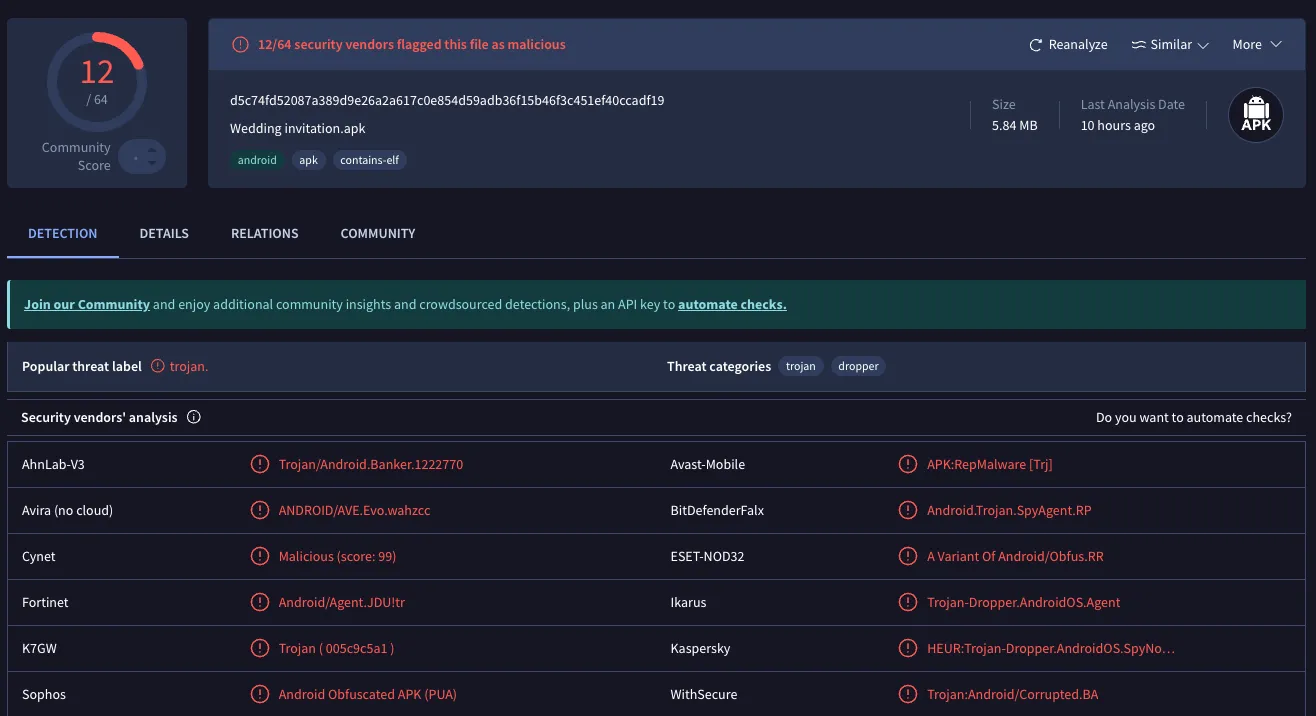Select the 'contains-elf' tag

coord(369,160)
